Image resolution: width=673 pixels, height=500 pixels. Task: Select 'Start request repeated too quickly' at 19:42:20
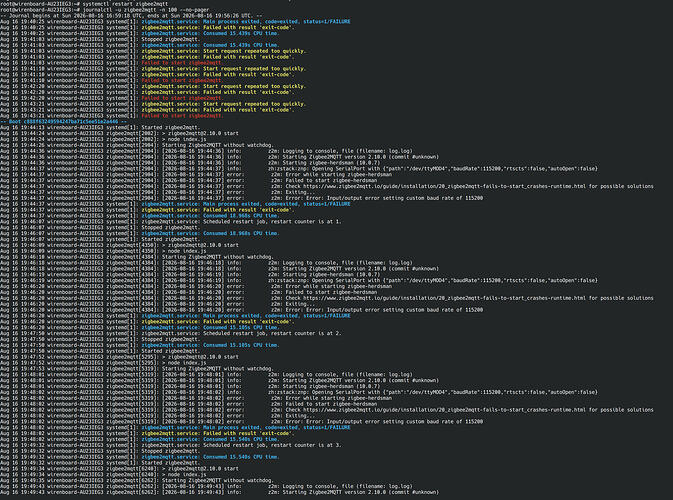pyautogui.click(x=254, y=86)
